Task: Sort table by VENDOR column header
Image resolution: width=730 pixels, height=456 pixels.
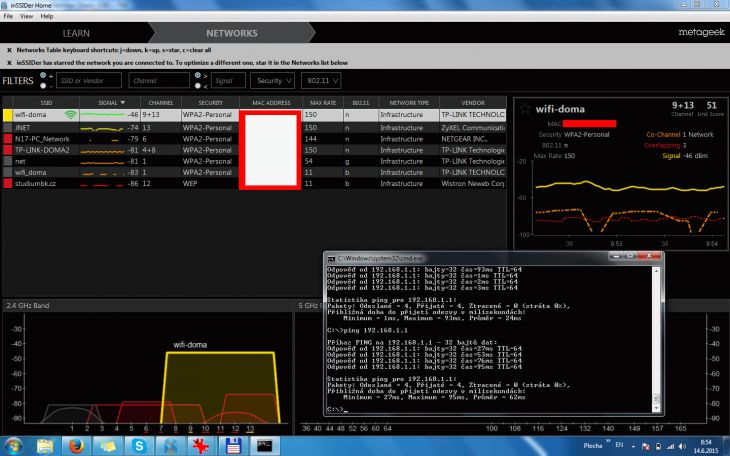Action: (473, 102)
